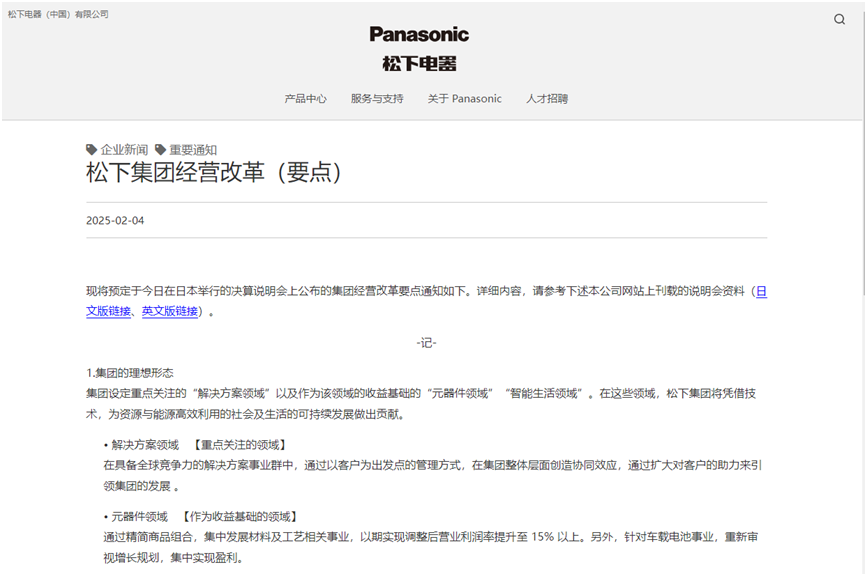Open the search magnifier icon

pyautogui.click(x=839, y=19)
